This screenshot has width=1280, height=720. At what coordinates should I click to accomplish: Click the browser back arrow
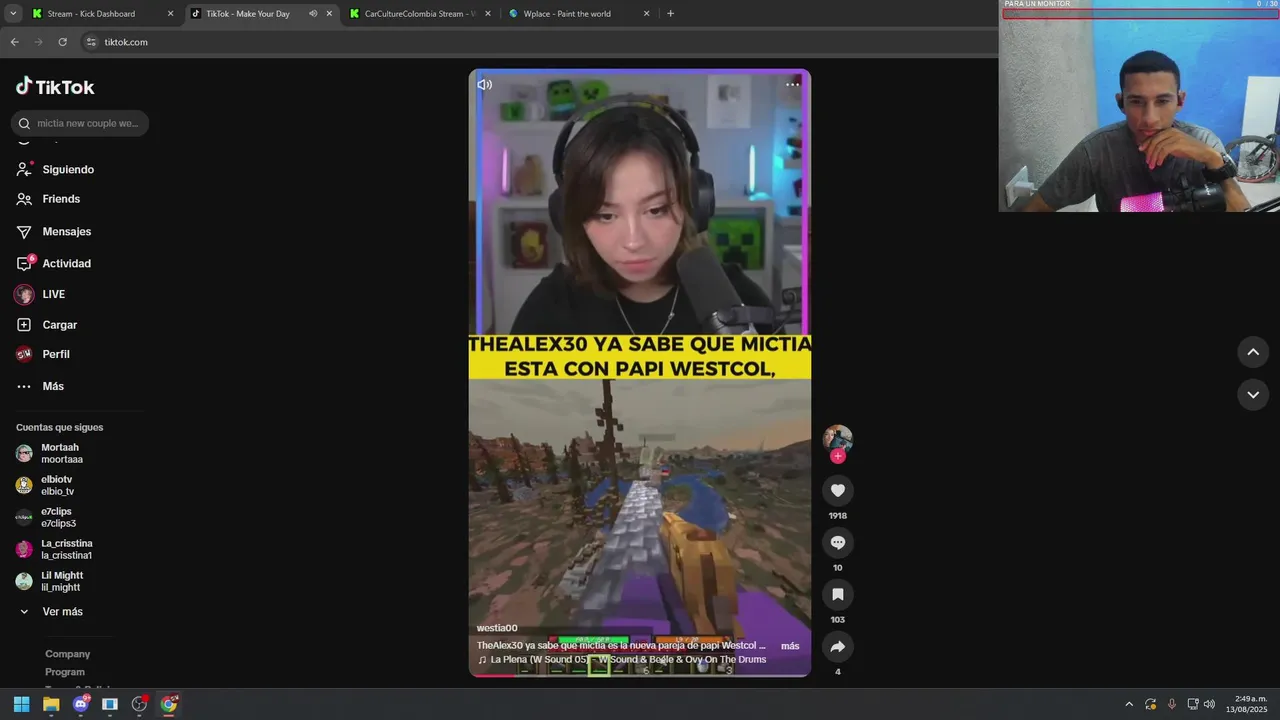click(14, 42)
